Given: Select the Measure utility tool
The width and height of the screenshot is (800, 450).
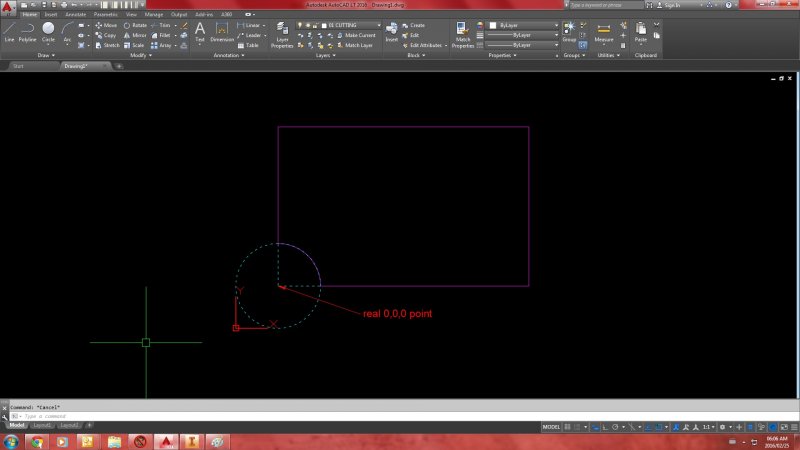Looking at the screenshot, I should (604, 30).
